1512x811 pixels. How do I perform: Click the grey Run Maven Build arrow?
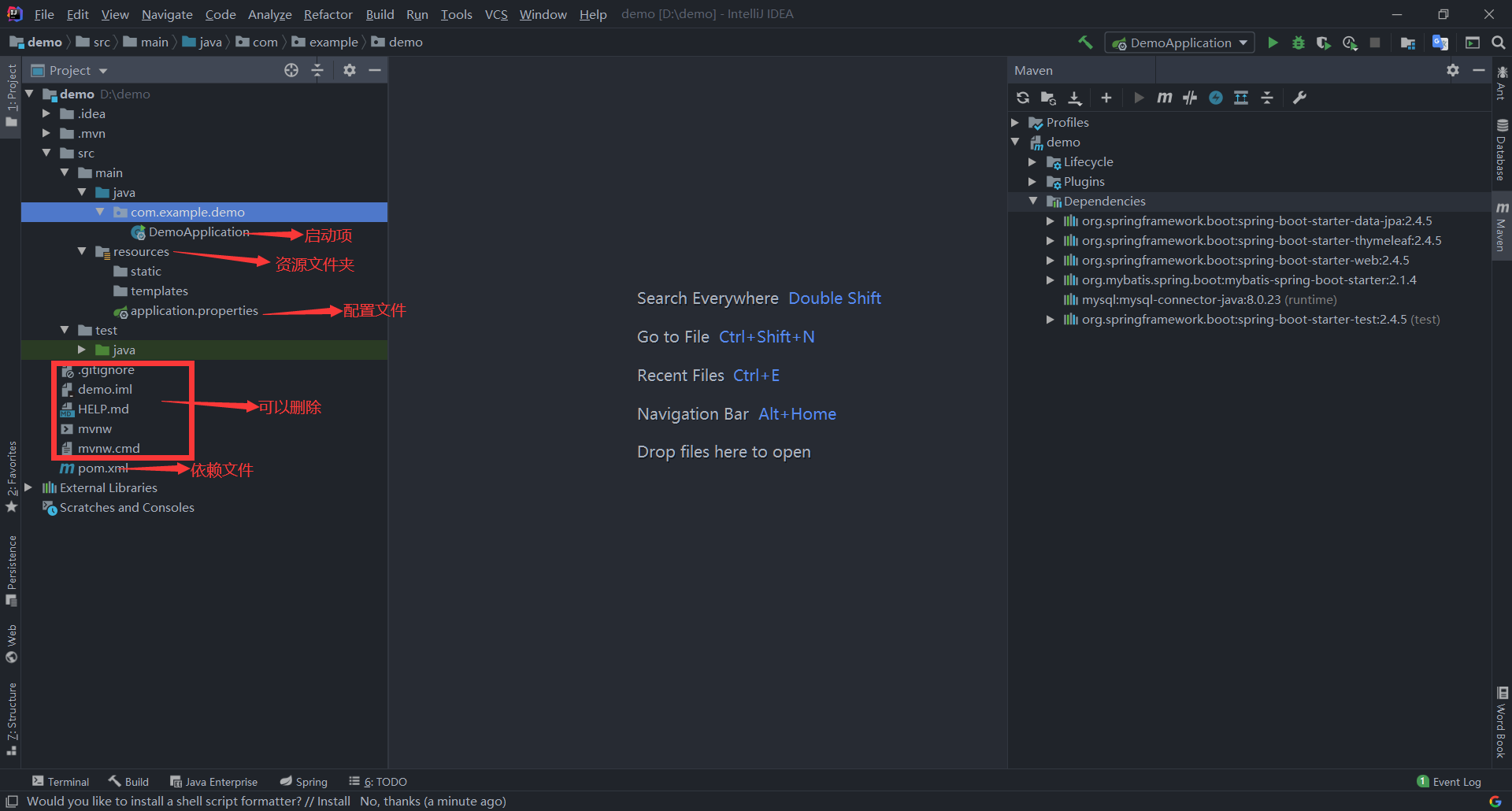[x=1139, y=98]
